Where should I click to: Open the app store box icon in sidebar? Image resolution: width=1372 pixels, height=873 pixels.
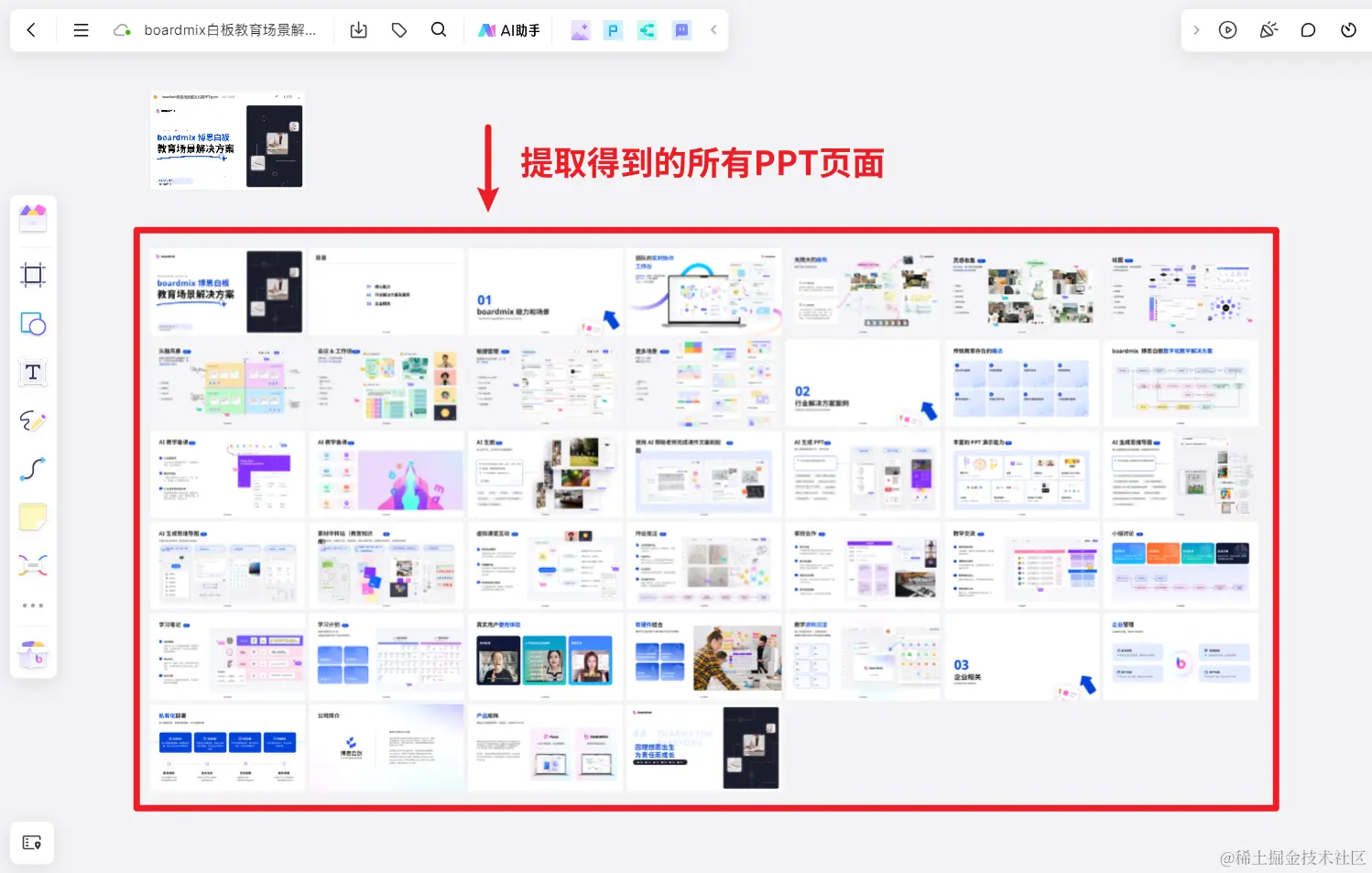33,654
